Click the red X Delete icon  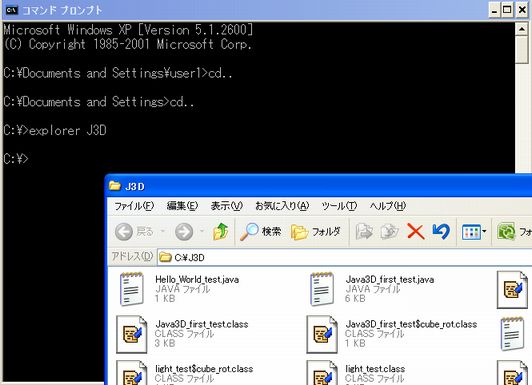click(x=416, y=232)
